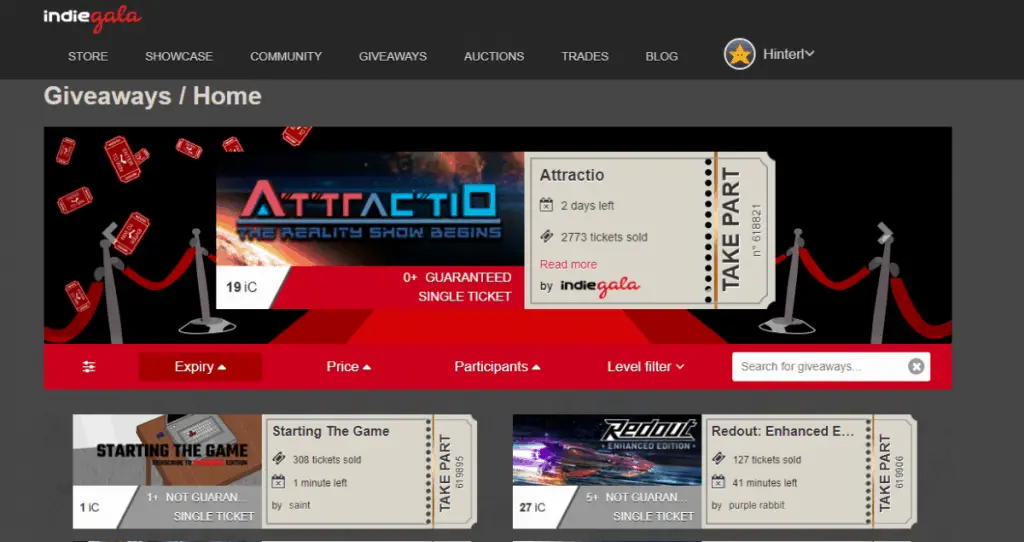Viewport: 1024px width, 542px height.
Task: Open the star user avatar
Action: pos(739,54)
